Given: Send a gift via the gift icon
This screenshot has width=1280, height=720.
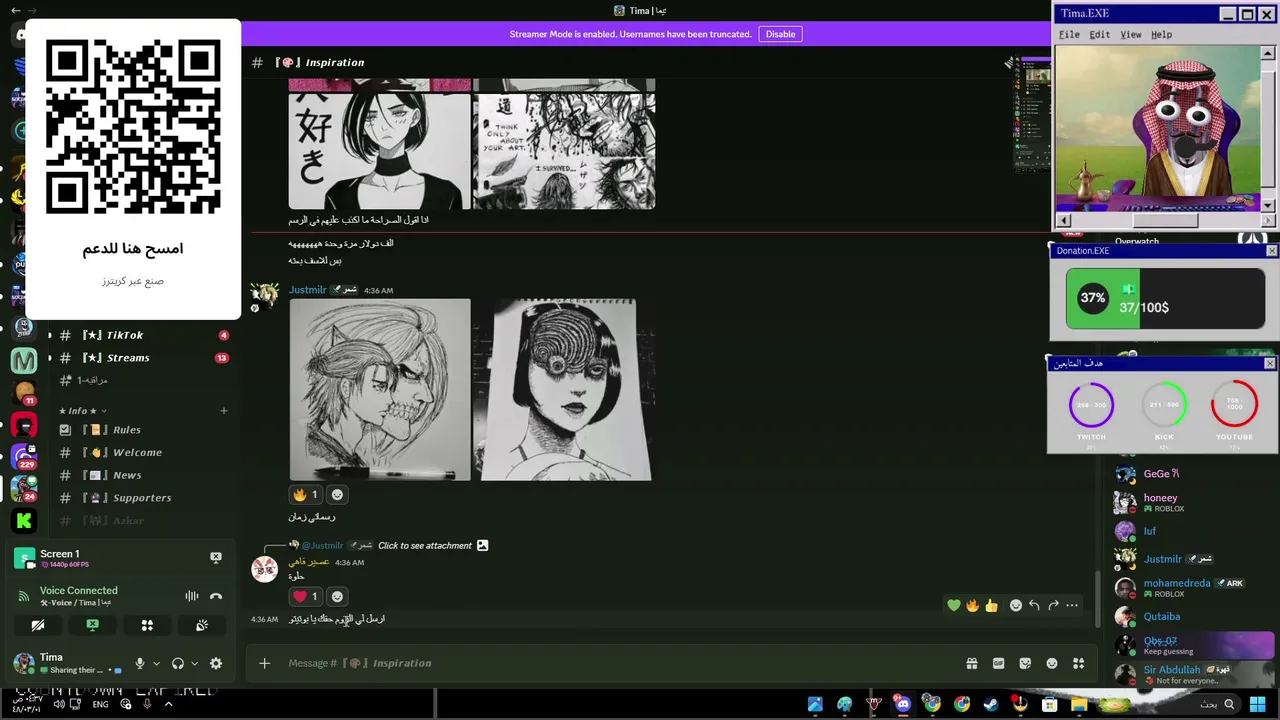Looking at the screenshot, I should 971,663.
